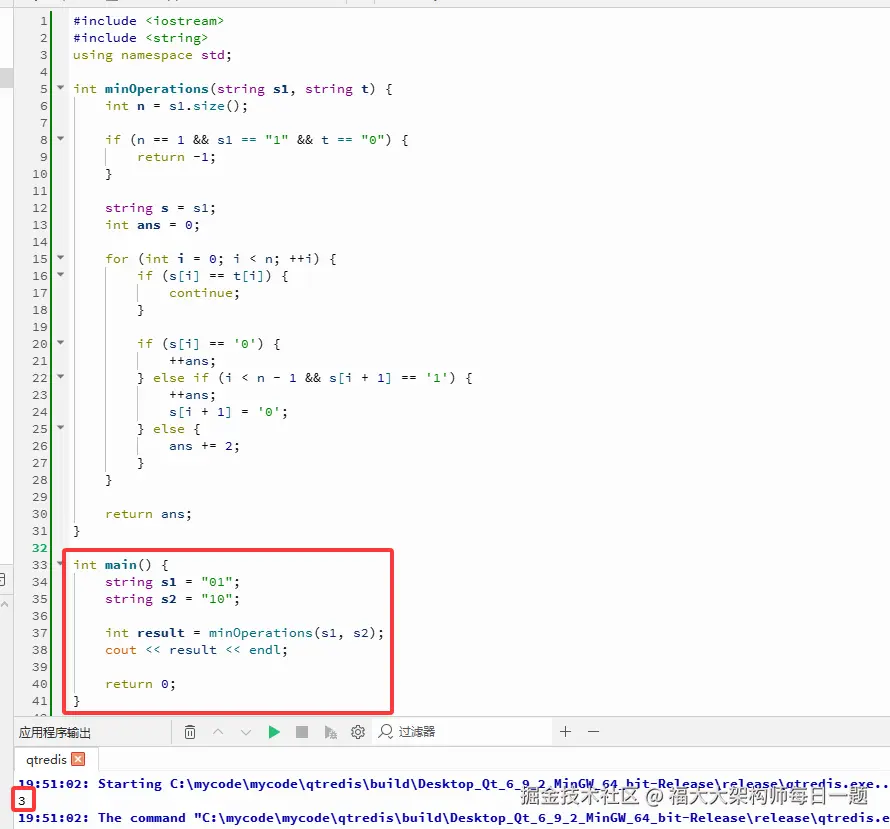Fold the if block at line 8
This screenshot has height=829, width=890.
(61, 138)
